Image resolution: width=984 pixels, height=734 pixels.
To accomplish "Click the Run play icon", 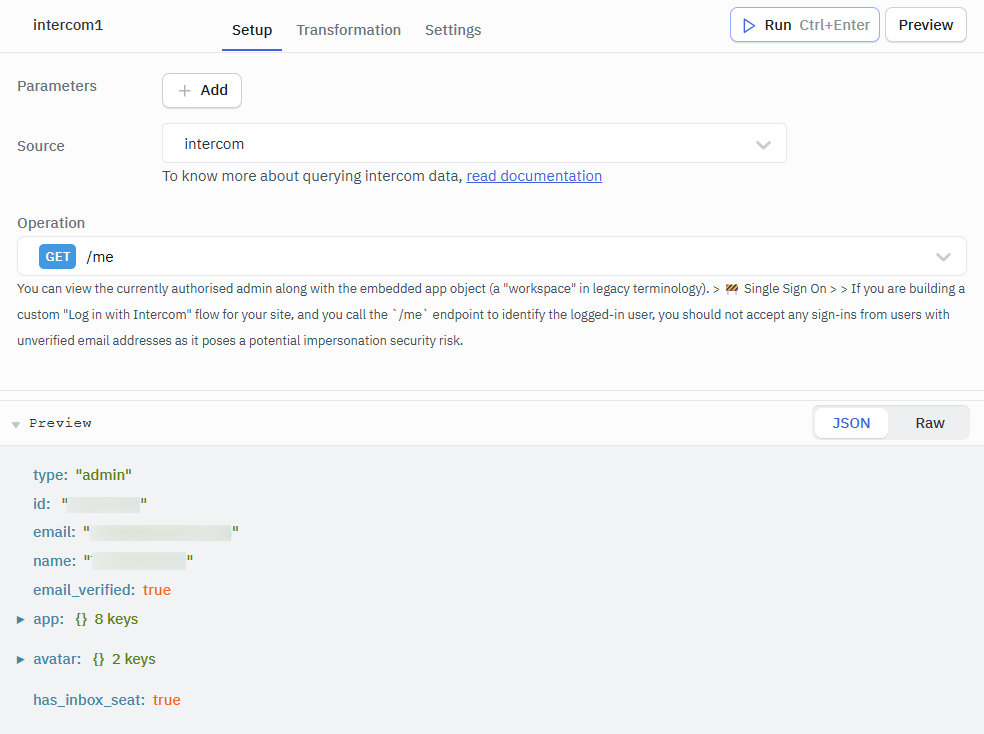I will (x=749, y=25).
